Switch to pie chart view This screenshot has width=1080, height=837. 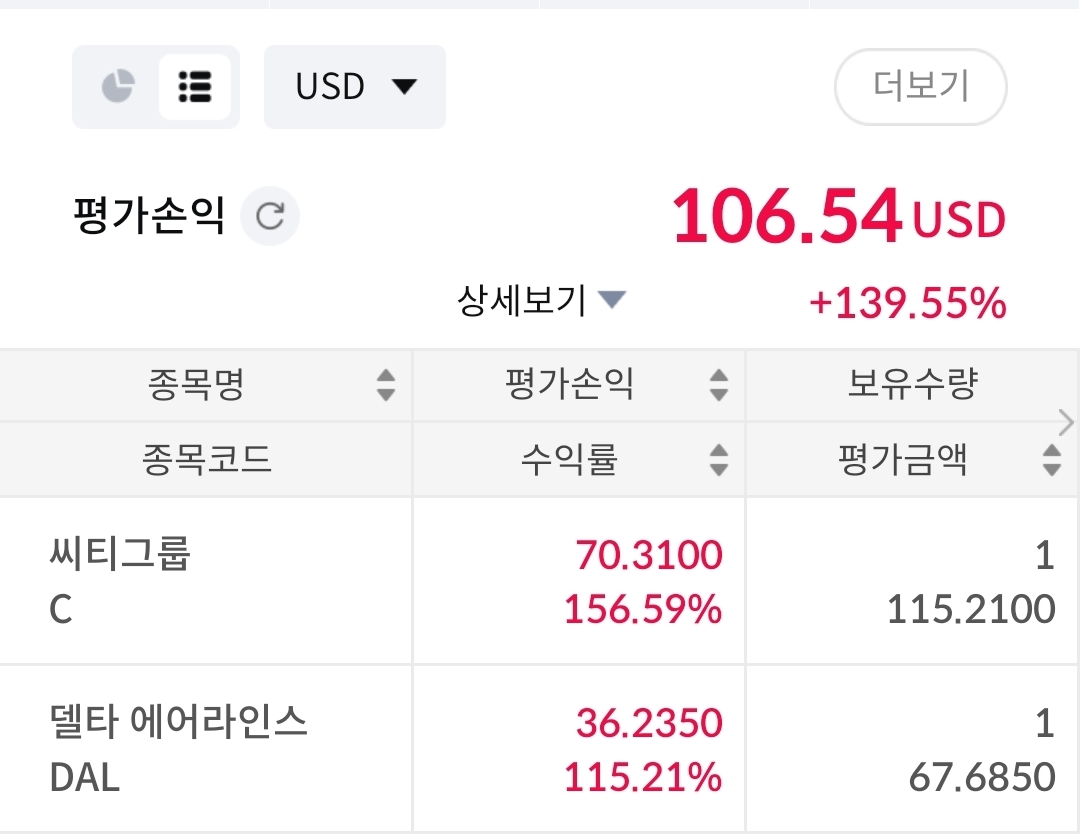[118, 87]
